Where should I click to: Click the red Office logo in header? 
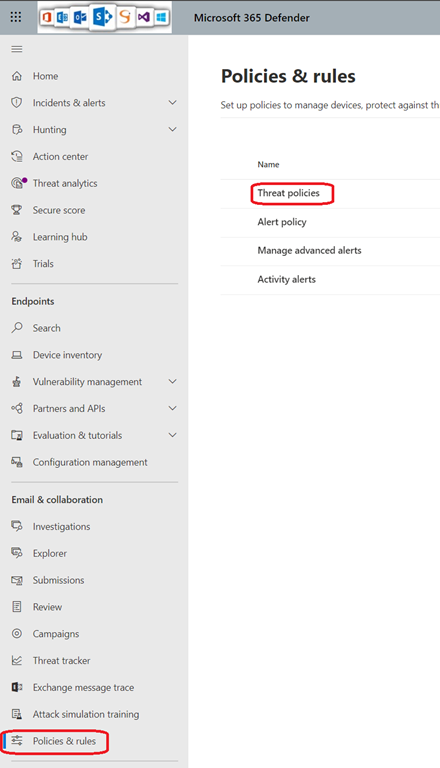(47, 18)
